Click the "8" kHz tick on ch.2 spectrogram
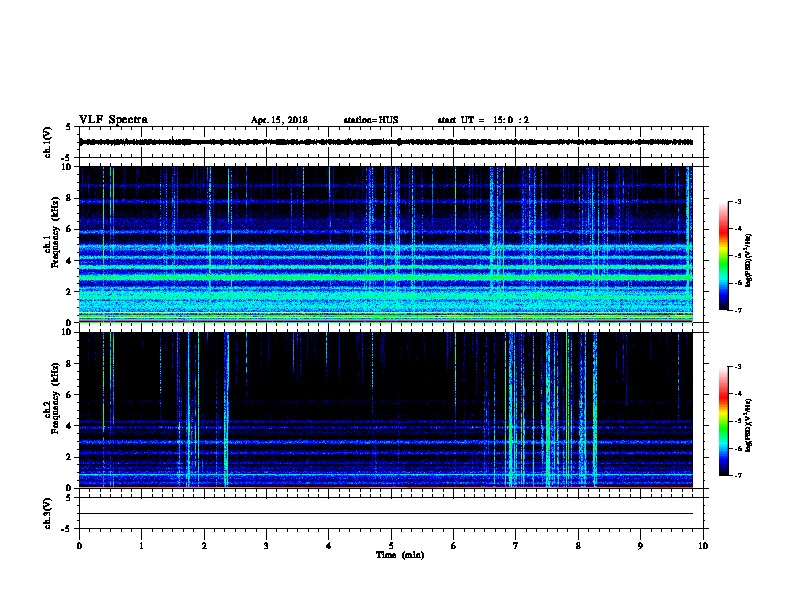Screen dimensions: 792x612 click(69, 364)
